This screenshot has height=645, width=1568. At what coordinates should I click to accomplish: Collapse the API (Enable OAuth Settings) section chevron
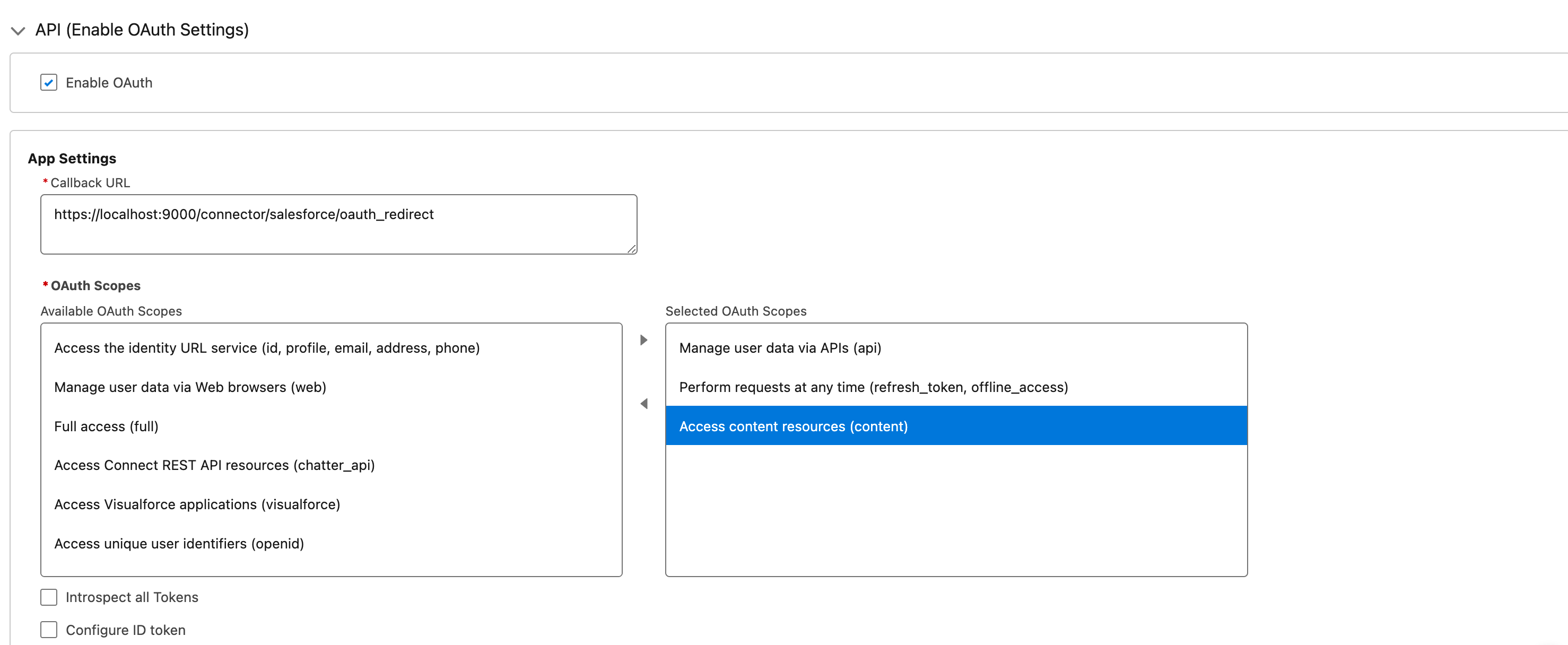tap(18, 30)
